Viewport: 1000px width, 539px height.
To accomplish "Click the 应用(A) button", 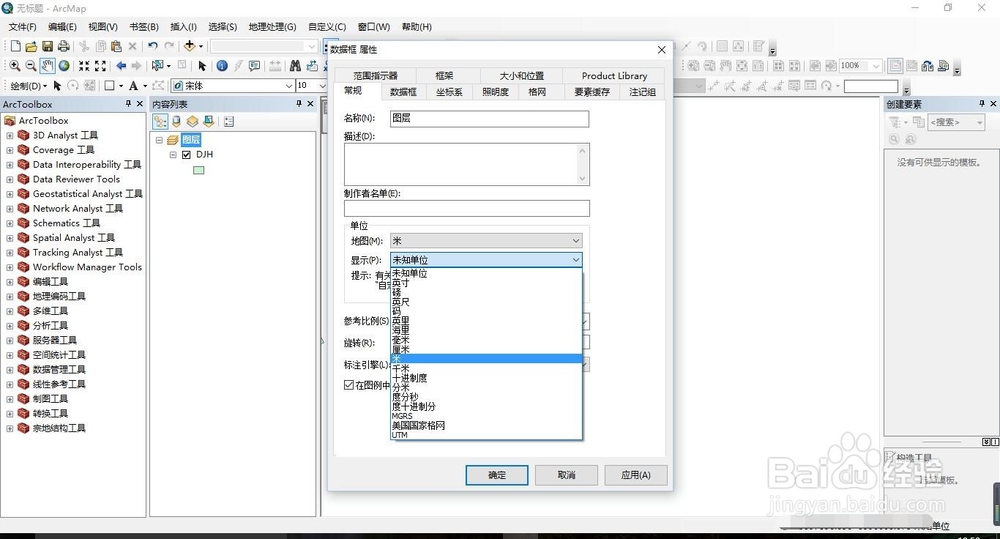I will coord(636,475).
